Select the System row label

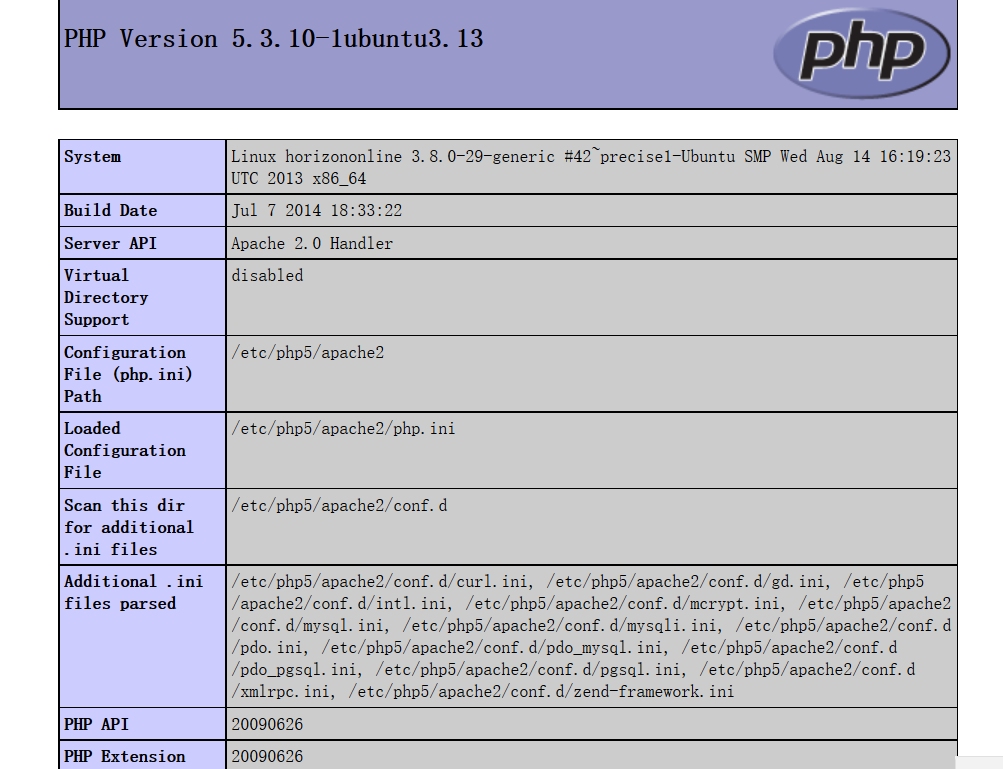point(143,167)
